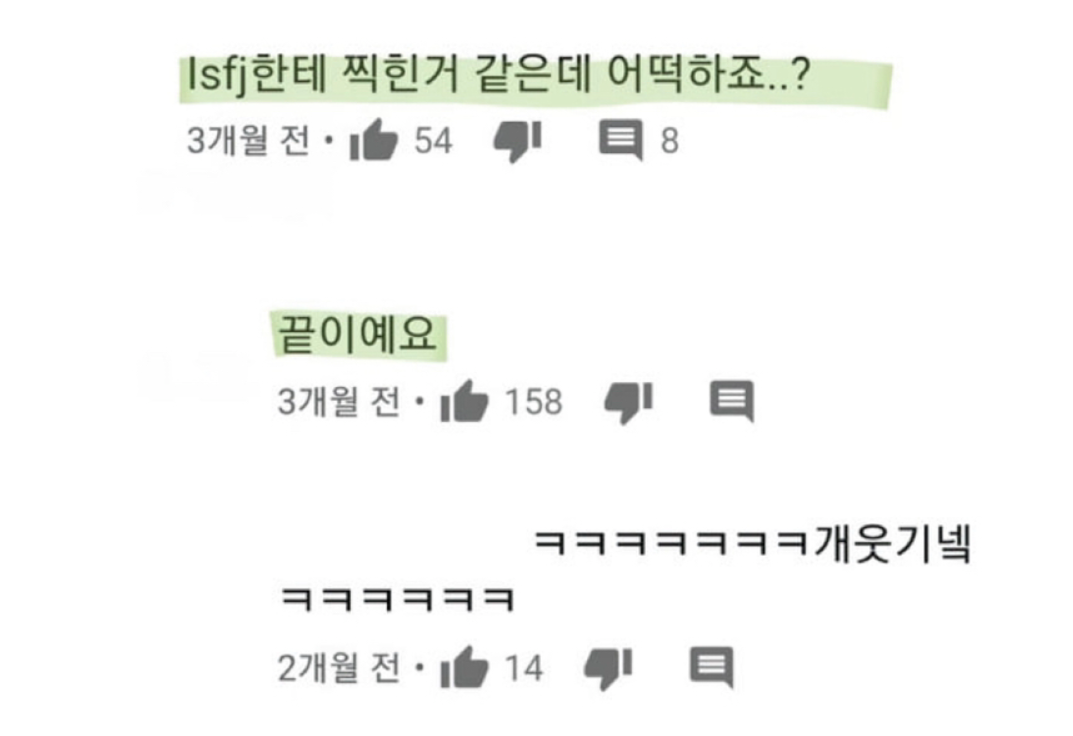
Task: Like the 끝이예요 reply
Action: [x=465, y=401]
